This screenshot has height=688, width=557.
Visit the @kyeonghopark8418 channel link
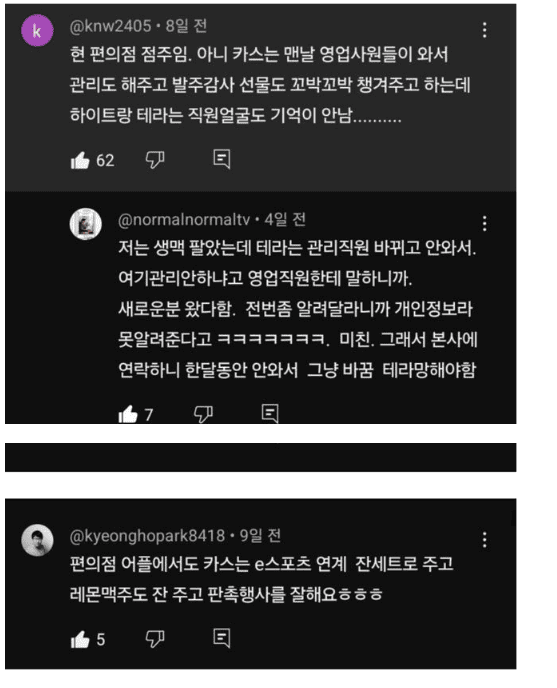(147, 535)
